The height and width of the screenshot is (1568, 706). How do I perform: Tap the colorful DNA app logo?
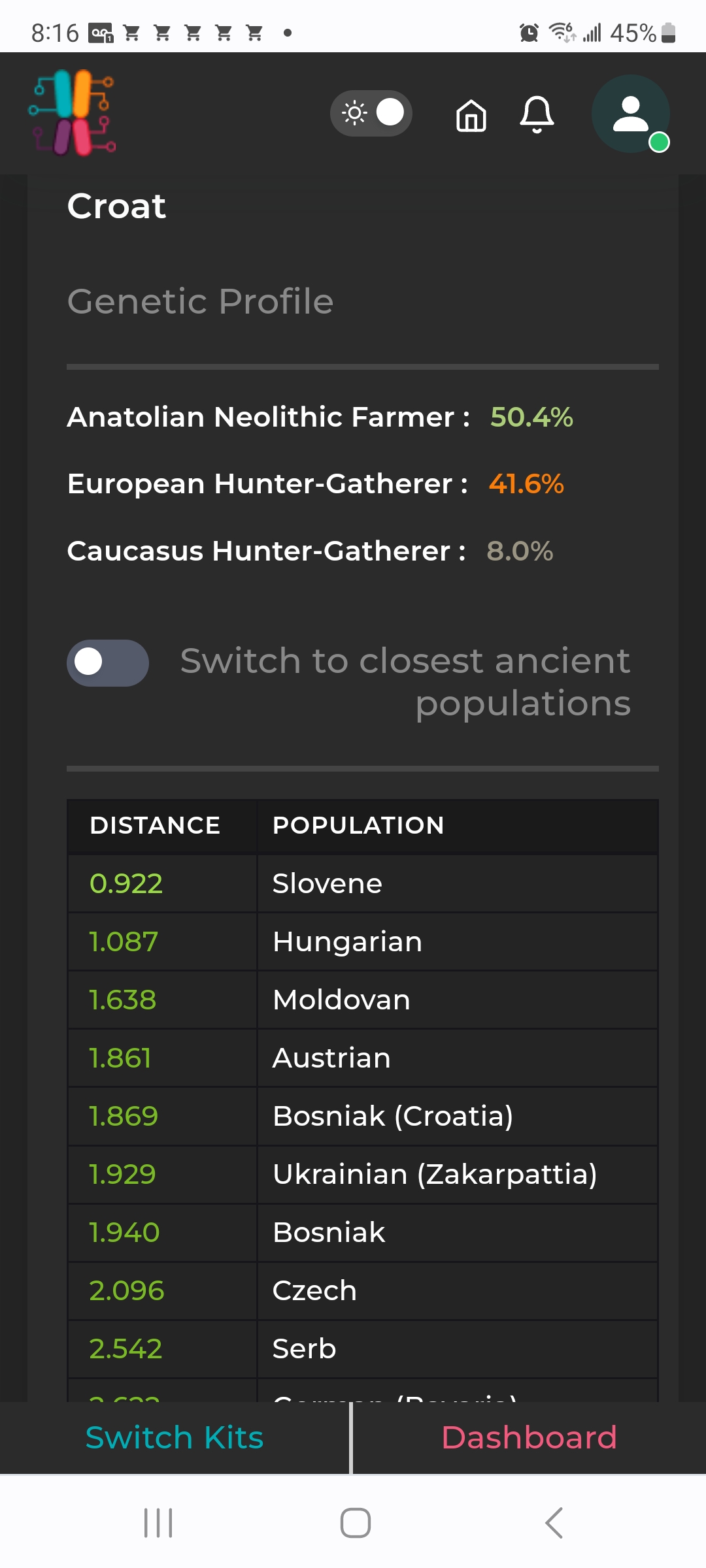(73, 113)
